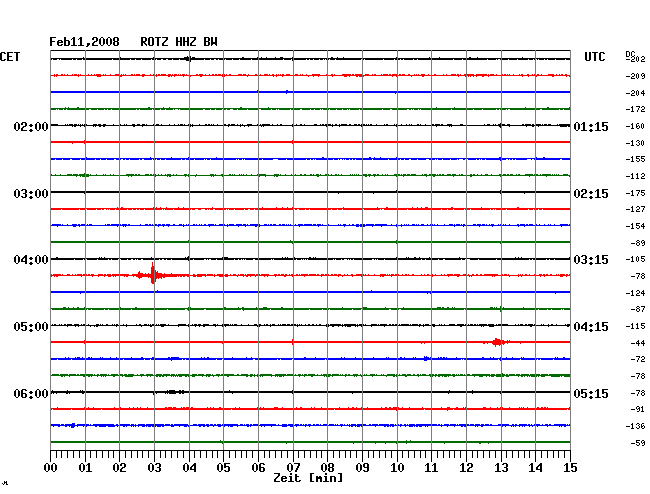Click the DC offset value -91

coord(638,409)
